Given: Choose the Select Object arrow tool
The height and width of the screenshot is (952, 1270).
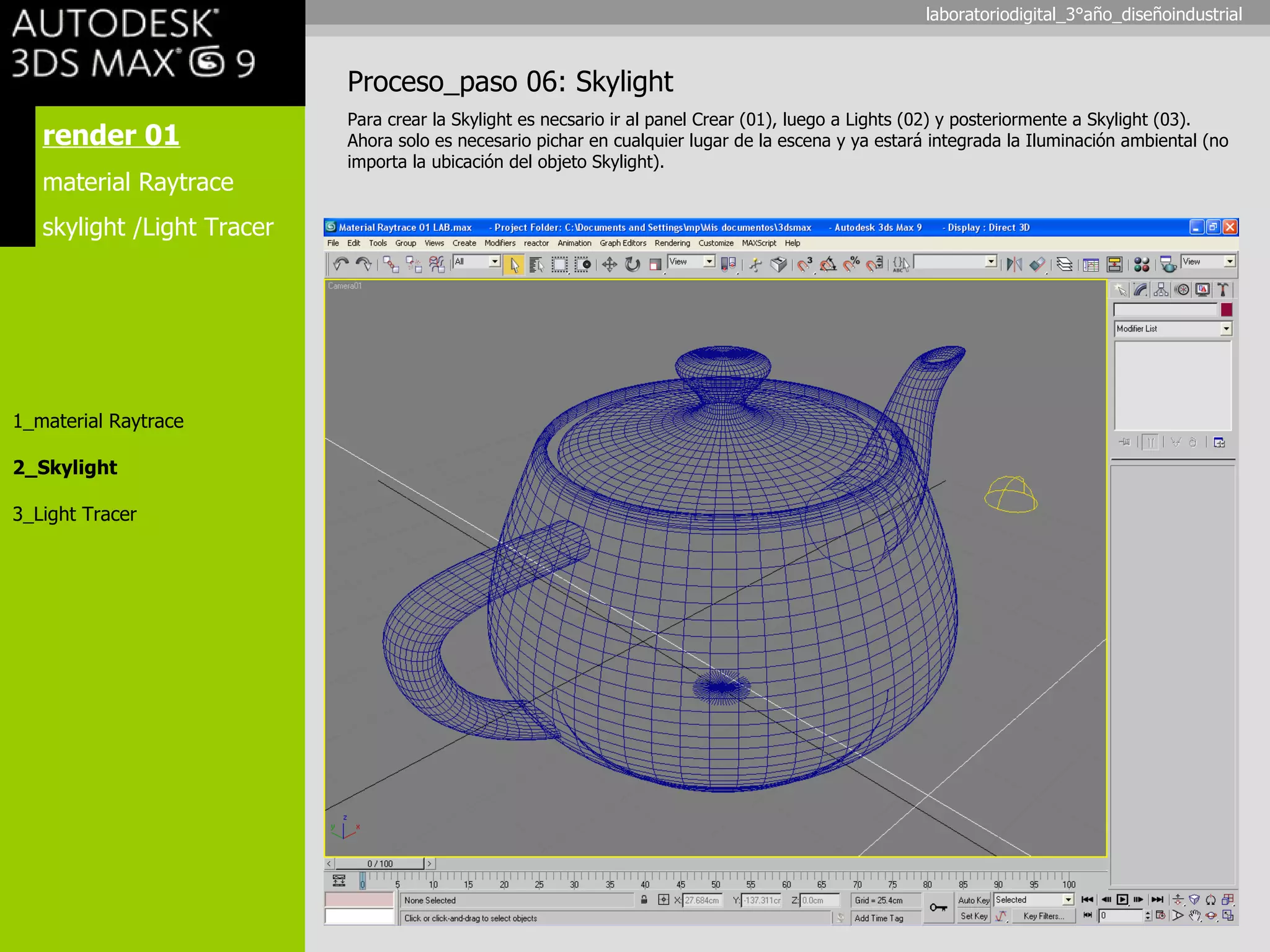Looking at the screenshot, I should [513, 265].
